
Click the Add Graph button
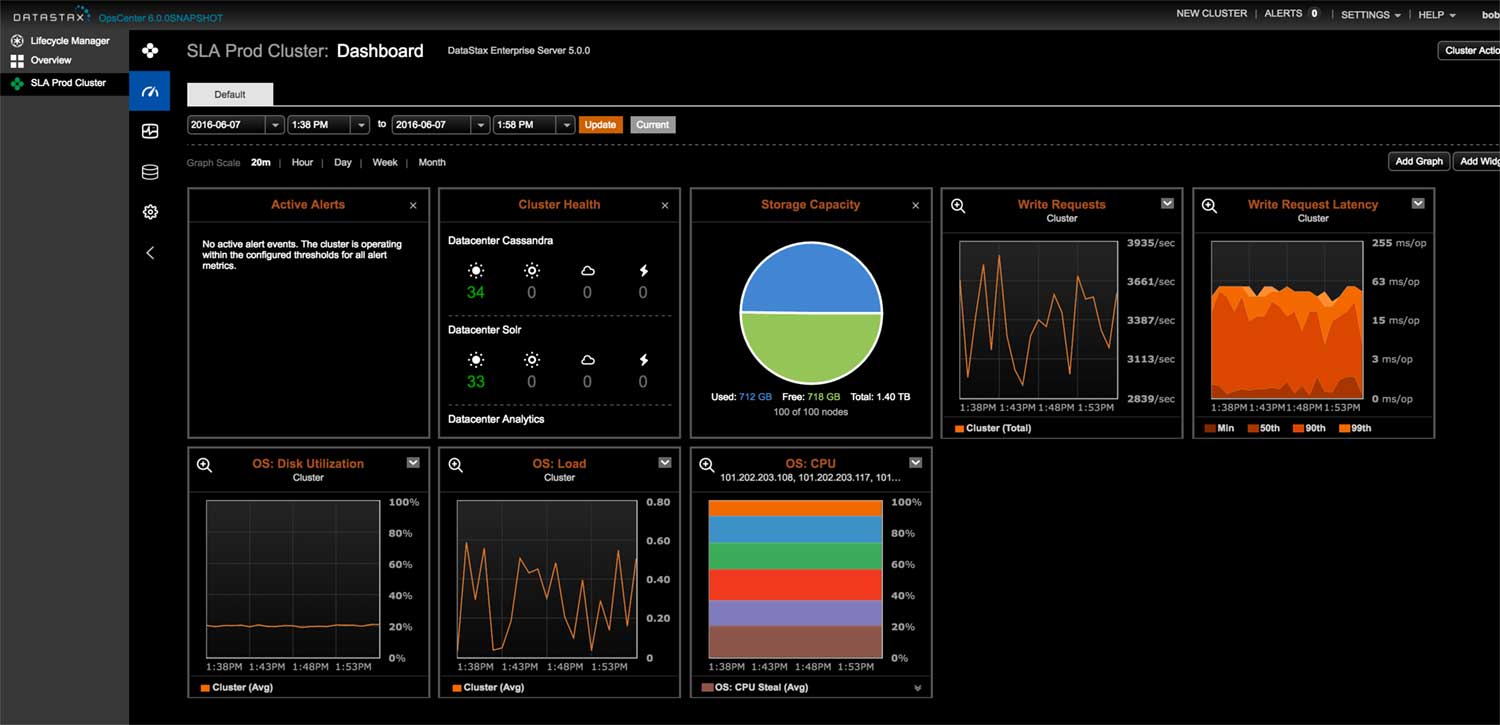1419,161
